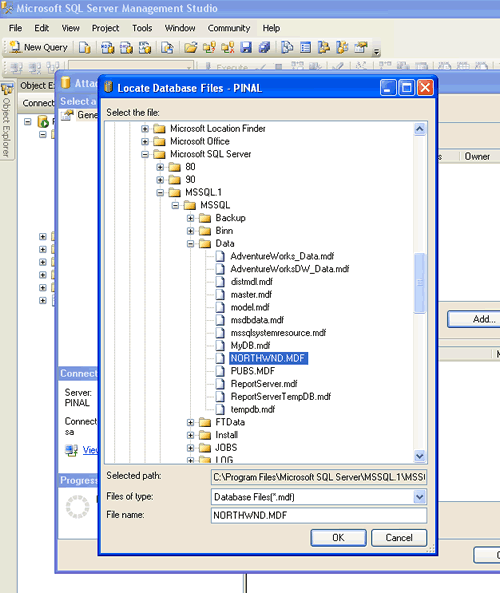This screenshot has height=593, width=500.
Task: Click yellow icon with red X beside Save
Action: point(228,48)
